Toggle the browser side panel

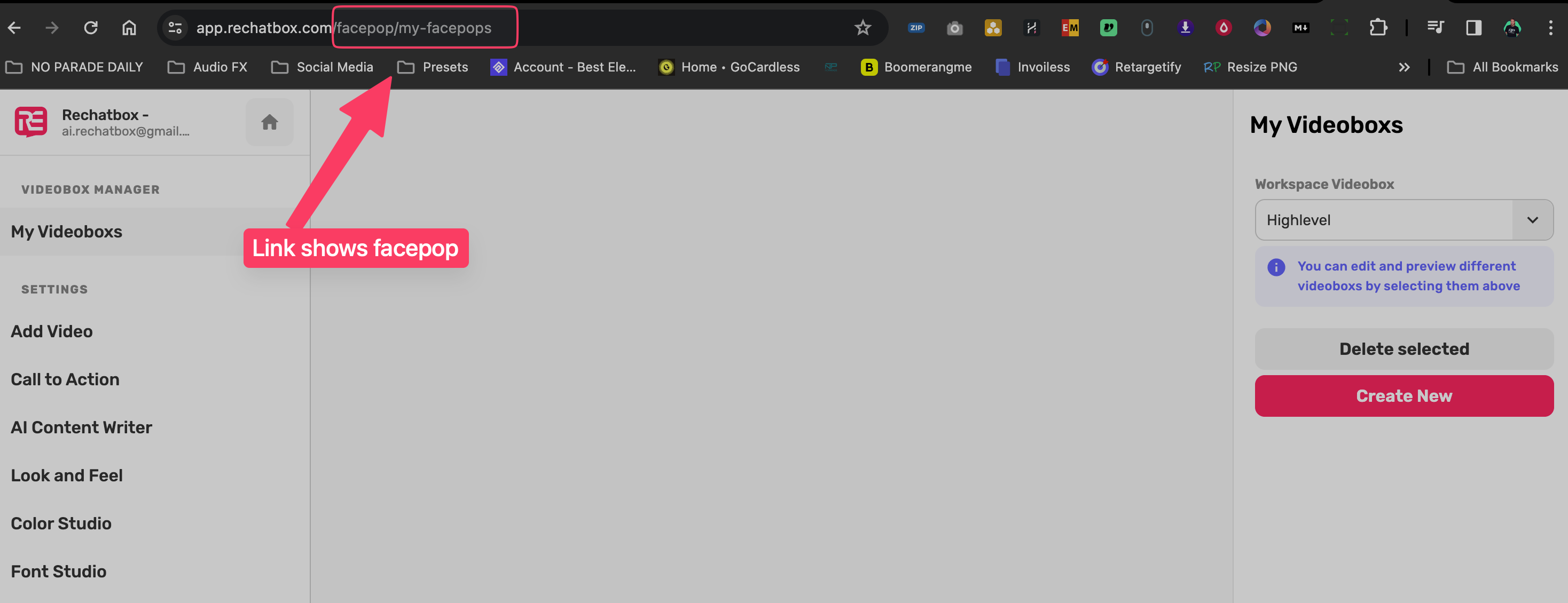1473,28
